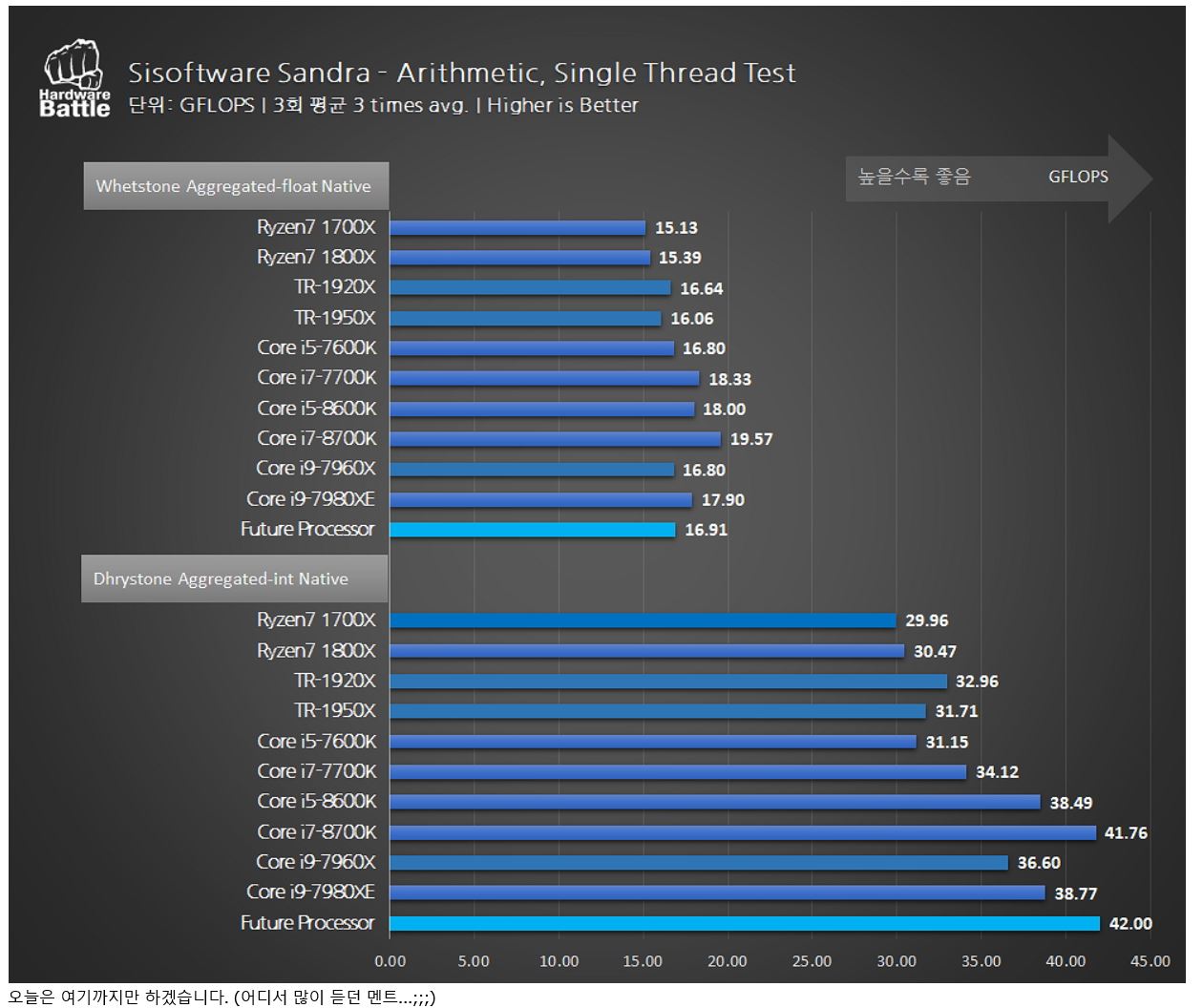Click the x-axis tick label 45.00
The width and height of the screenshot is (1203, 1008).
click(1150, 961)
